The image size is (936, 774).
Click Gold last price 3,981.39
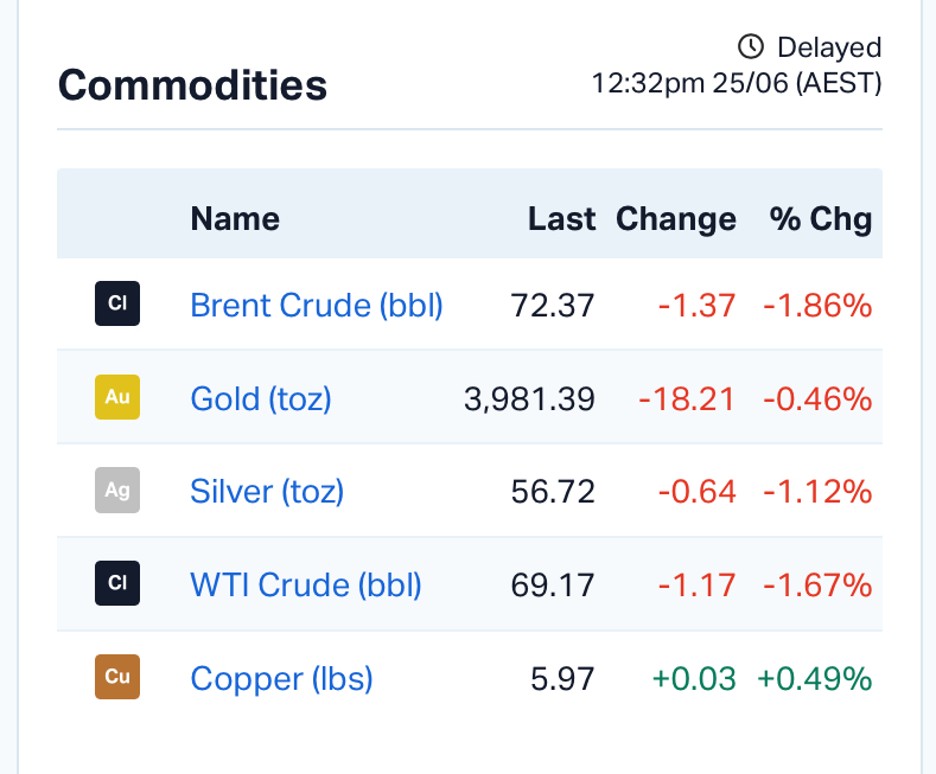coord(529,399)
